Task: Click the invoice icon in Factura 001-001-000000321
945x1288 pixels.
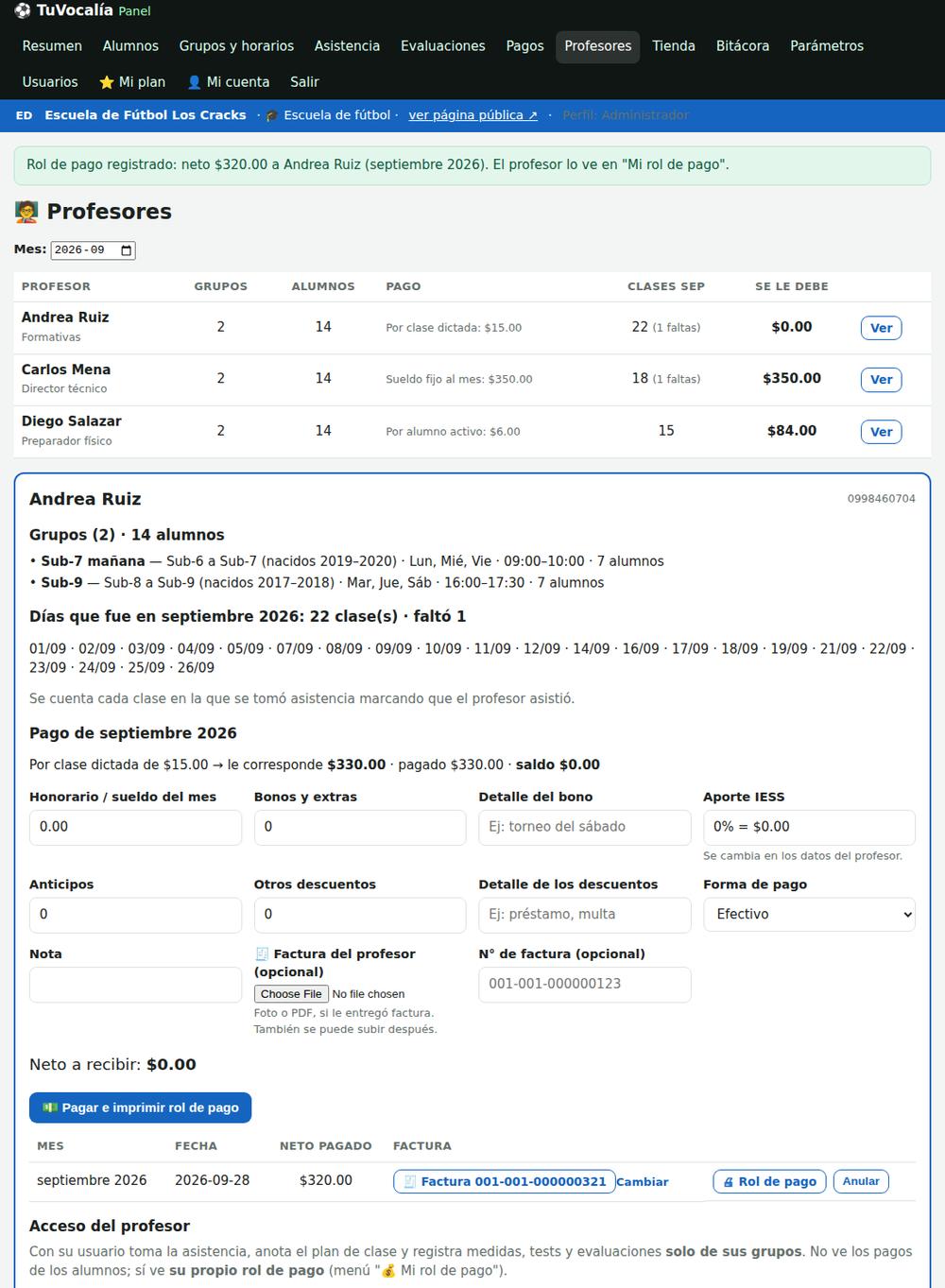Action: (x=410, y=1181)
